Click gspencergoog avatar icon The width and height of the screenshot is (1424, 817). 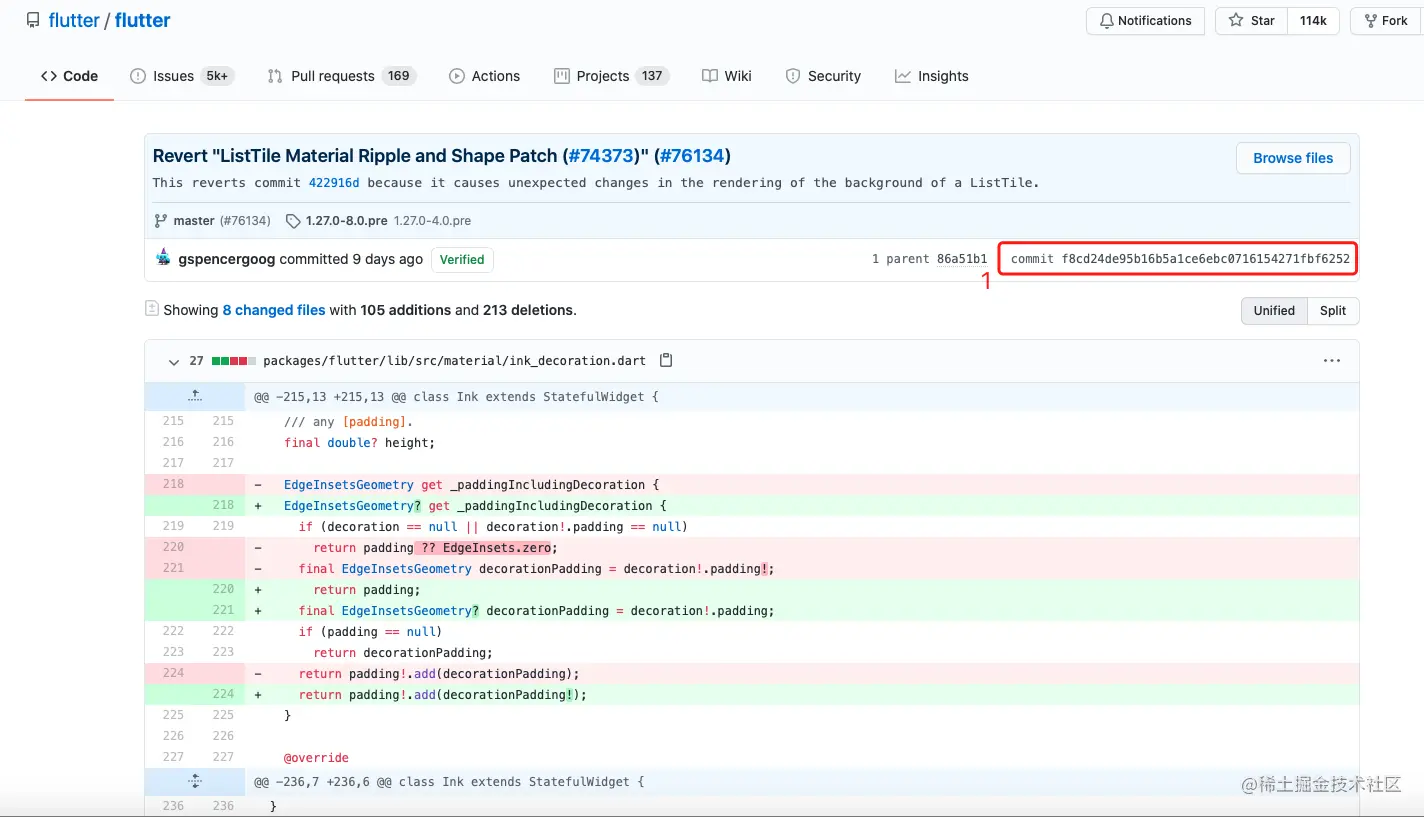163,258
